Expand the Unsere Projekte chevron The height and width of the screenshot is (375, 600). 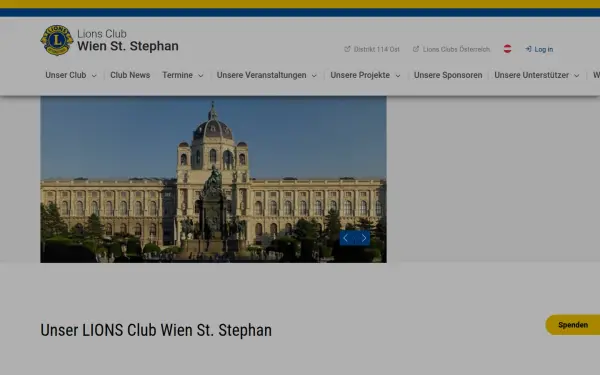coord(398,76)
